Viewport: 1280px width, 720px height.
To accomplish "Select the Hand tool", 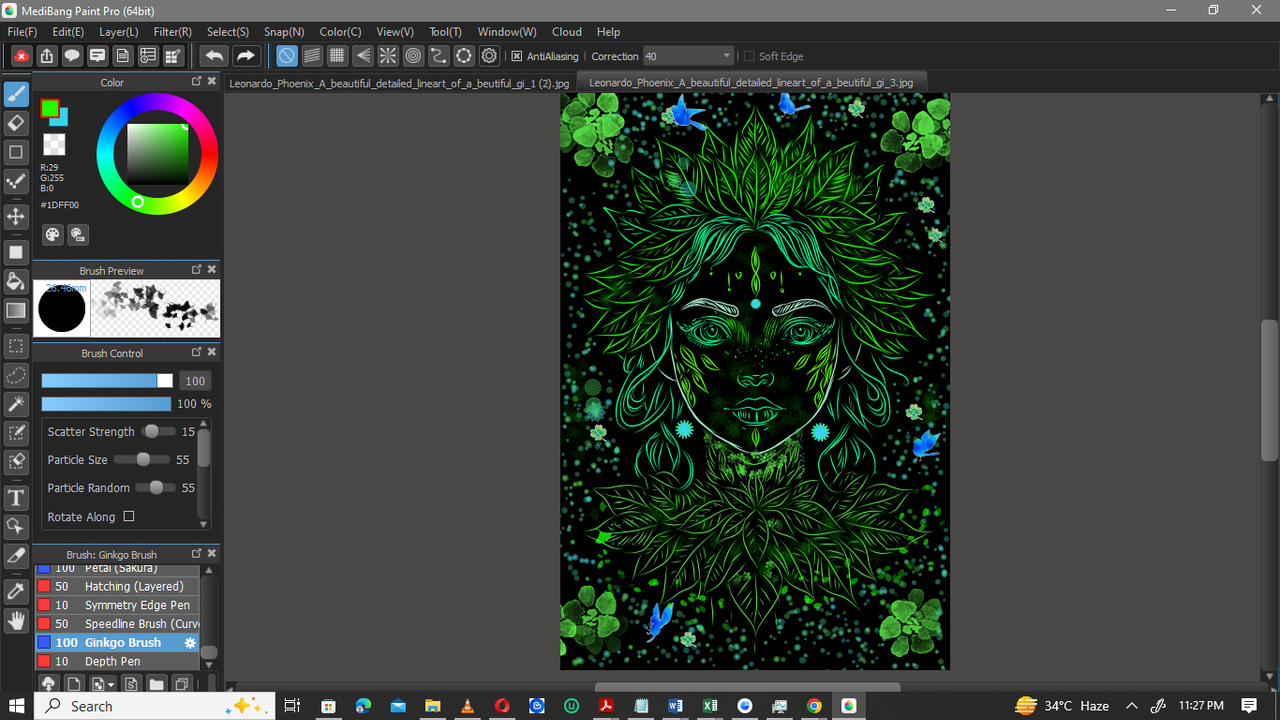I will [16, 621].
